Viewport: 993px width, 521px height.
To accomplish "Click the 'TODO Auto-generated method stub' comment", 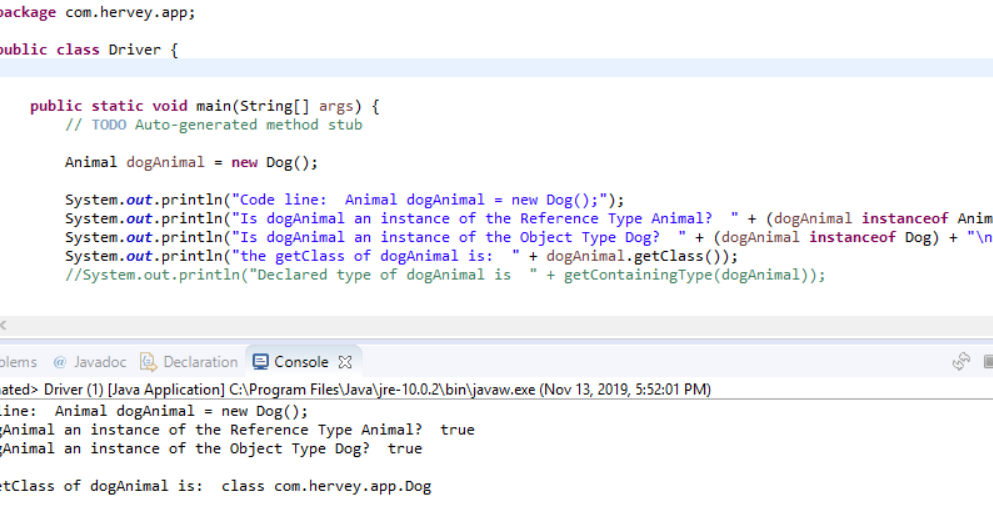I will click(x=213, y=125).
